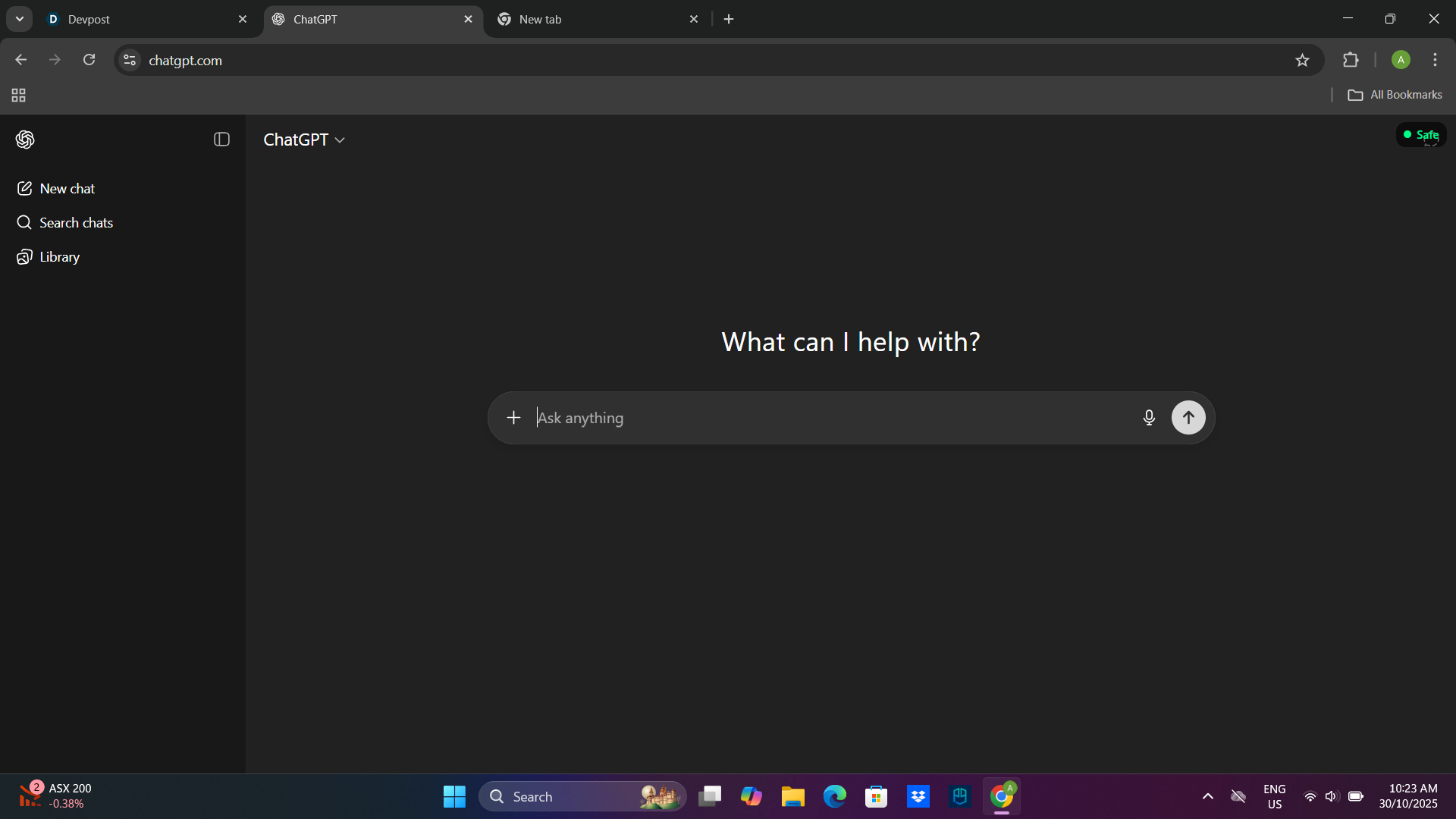
Task: Open the tab search dropdown arrow
Action: [x=20, y=19]
